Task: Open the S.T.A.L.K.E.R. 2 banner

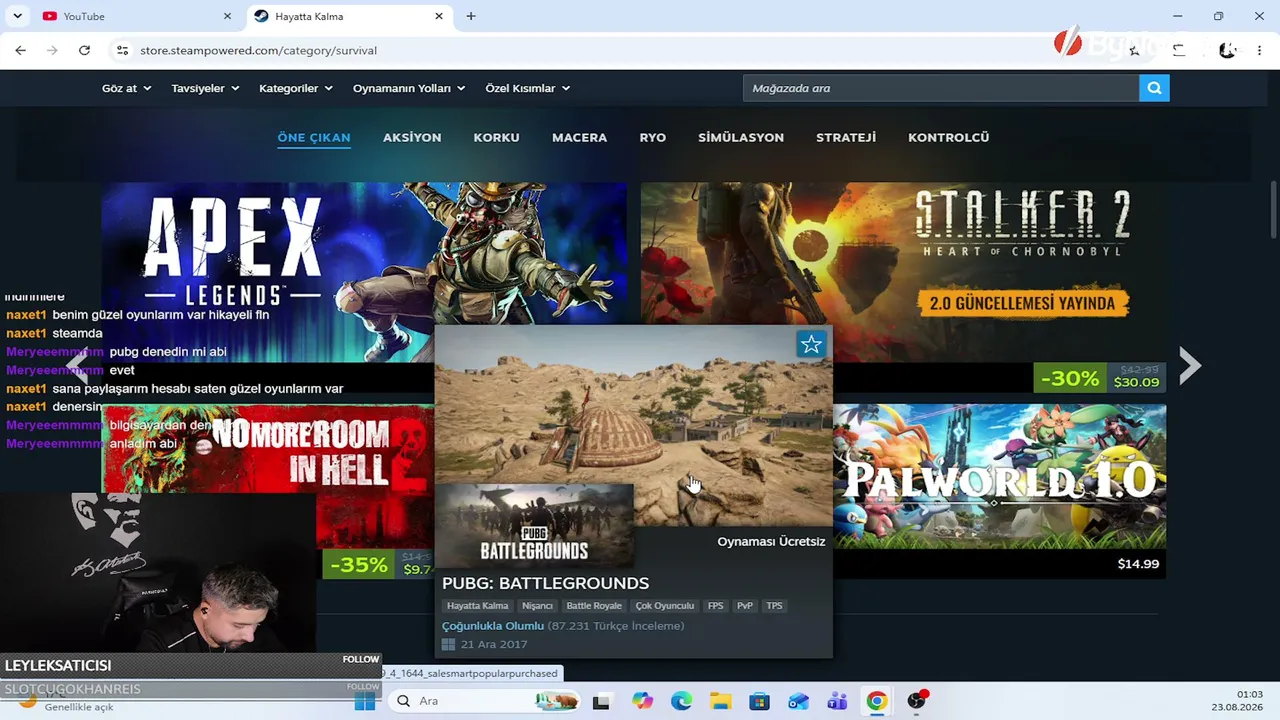Action: 903,270
